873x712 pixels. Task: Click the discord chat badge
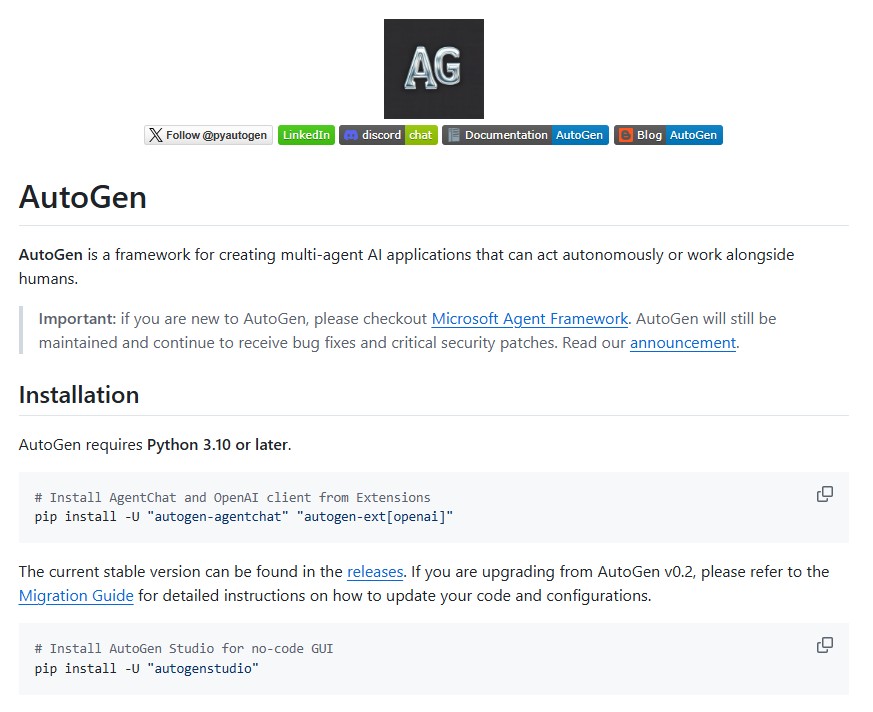pos(389,135)
